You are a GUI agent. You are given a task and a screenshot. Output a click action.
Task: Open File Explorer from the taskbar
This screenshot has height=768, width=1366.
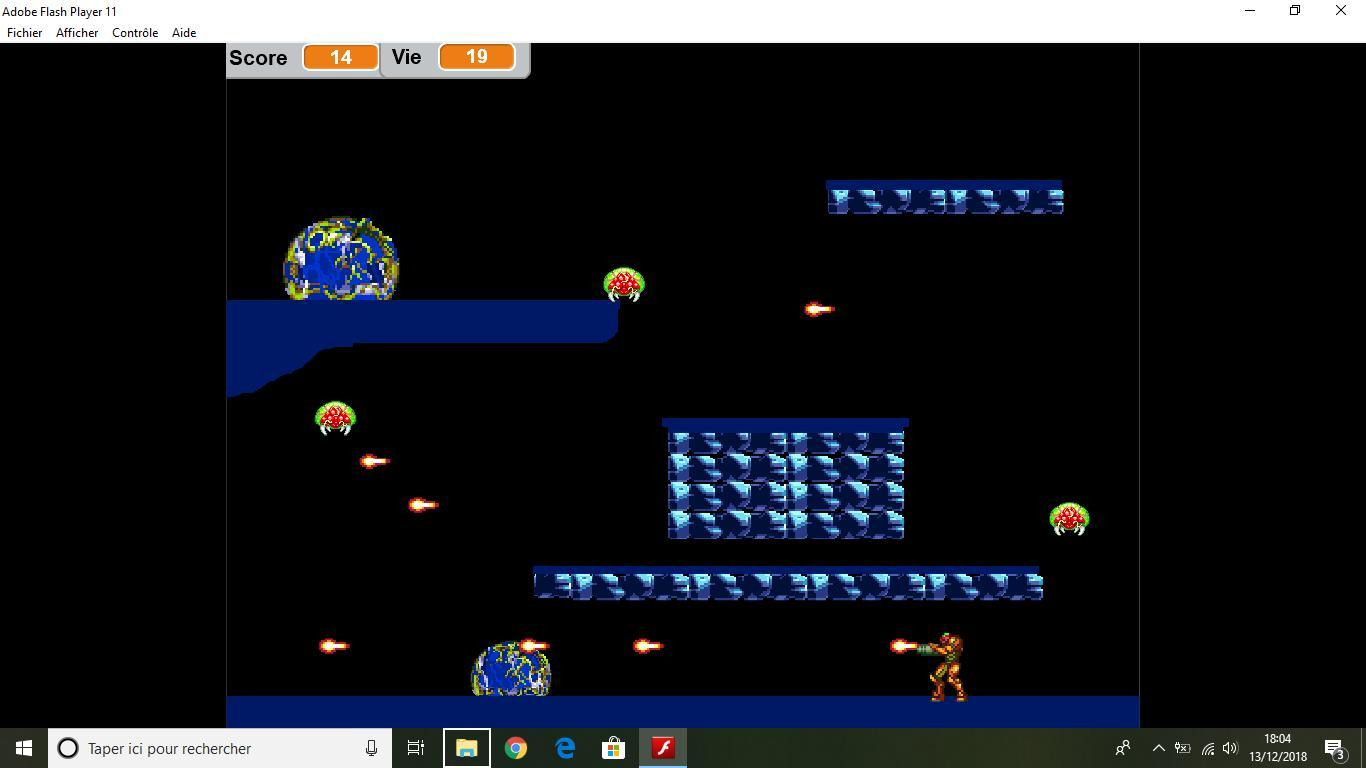(467, 748)
